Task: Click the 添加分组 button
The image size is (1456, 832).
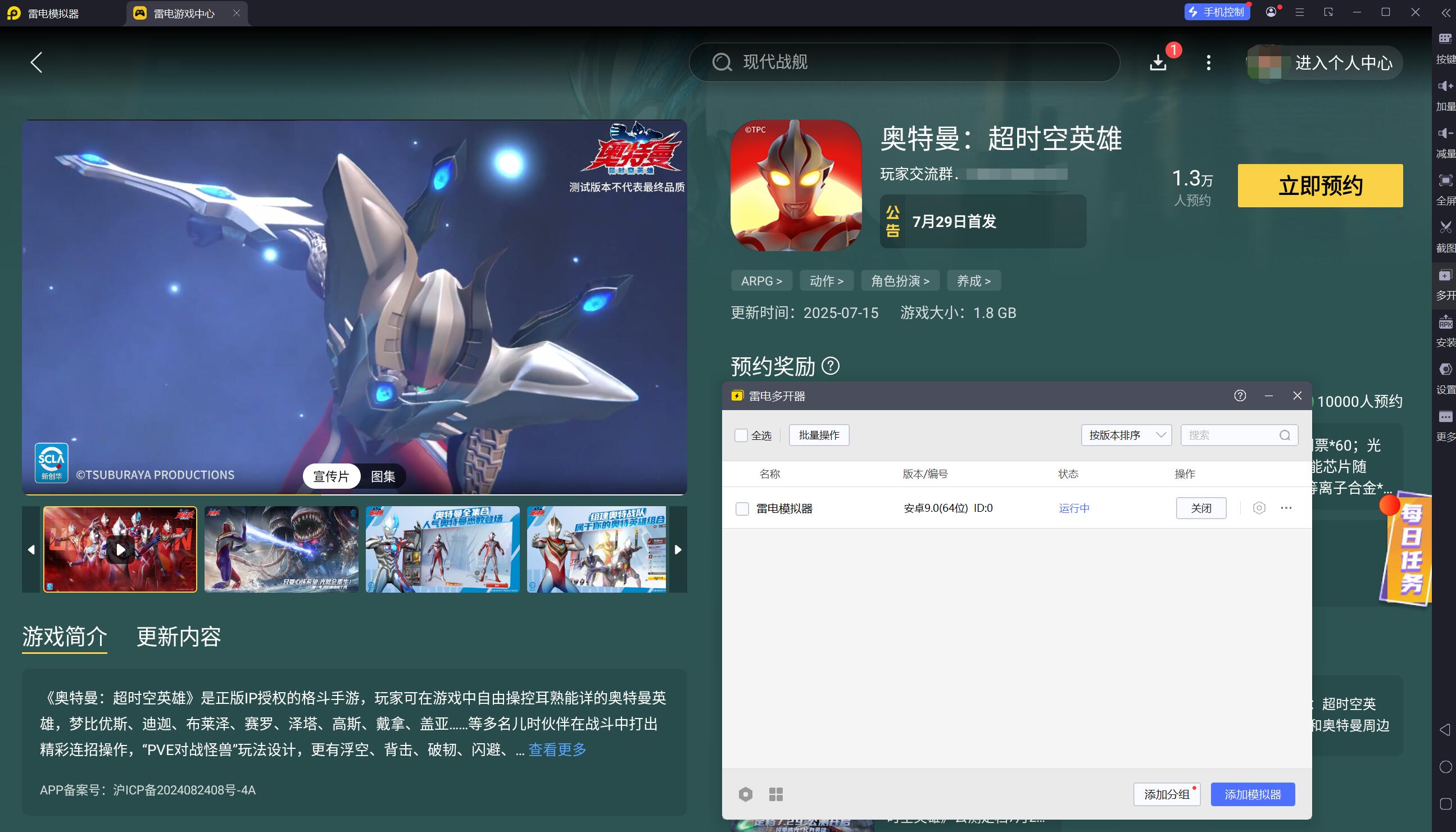Action: point(1166,794)
